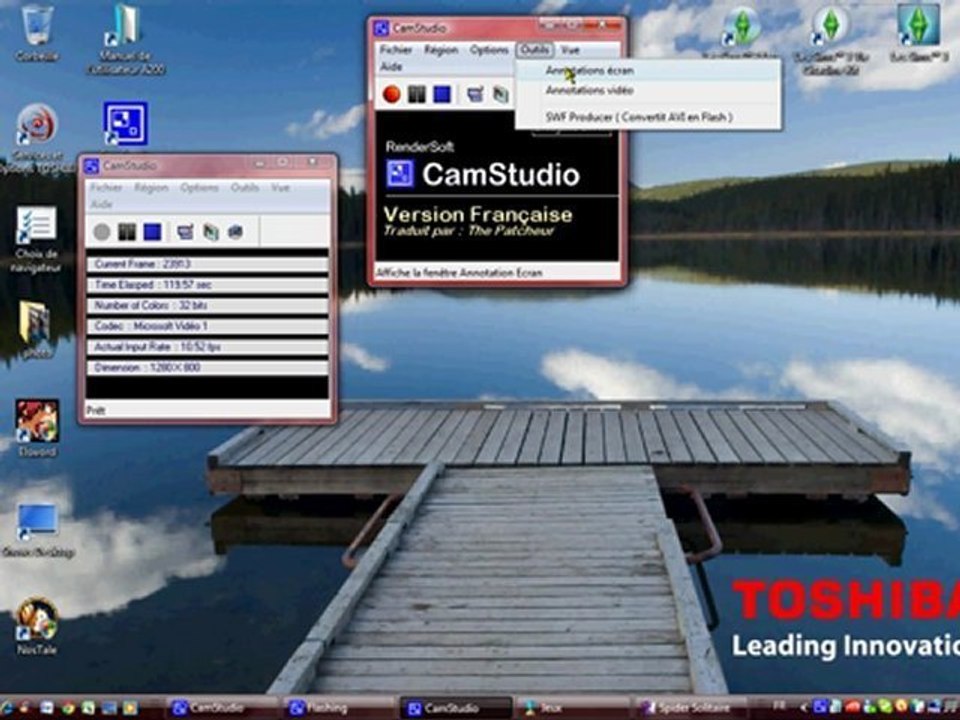Open Outils menu in back CamStudio window
This screenshot has height=720, width=960.
tap(245, 187)
